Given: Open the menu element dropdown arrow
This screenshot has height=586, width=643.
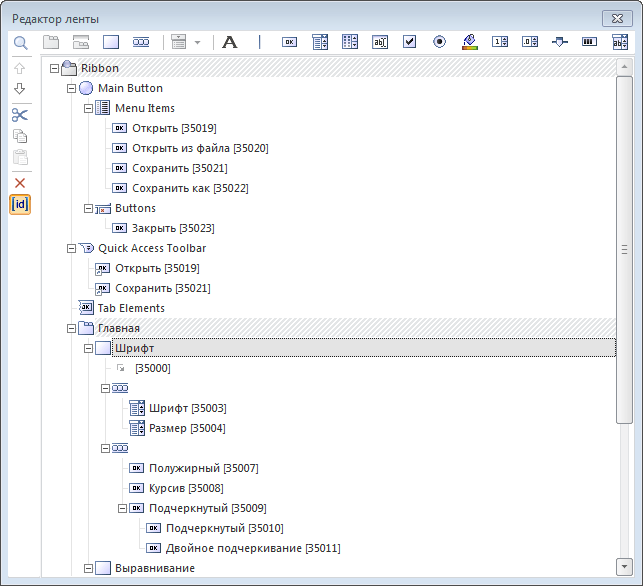Looking at the screenshot, I should click(198, 42).
